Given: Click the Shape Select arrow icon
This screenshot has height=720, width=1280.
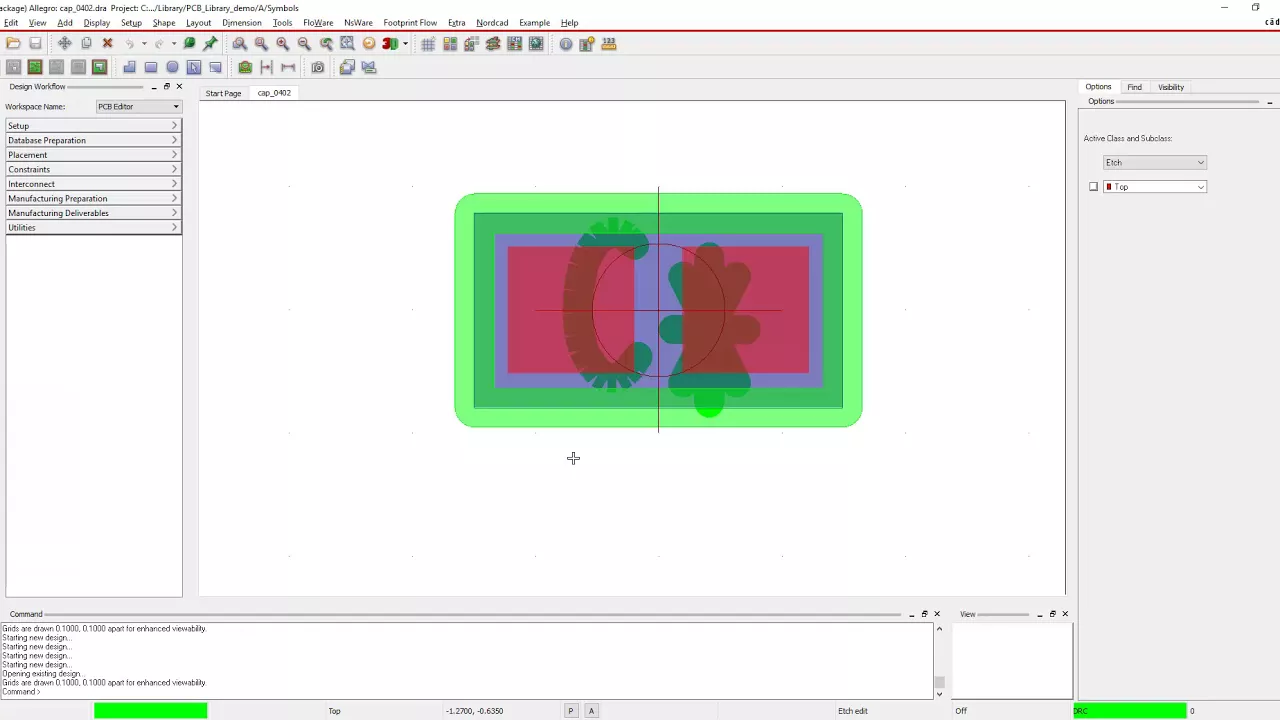Looking at the screenshot, I should pyautogui.click(x=194, y=67).
